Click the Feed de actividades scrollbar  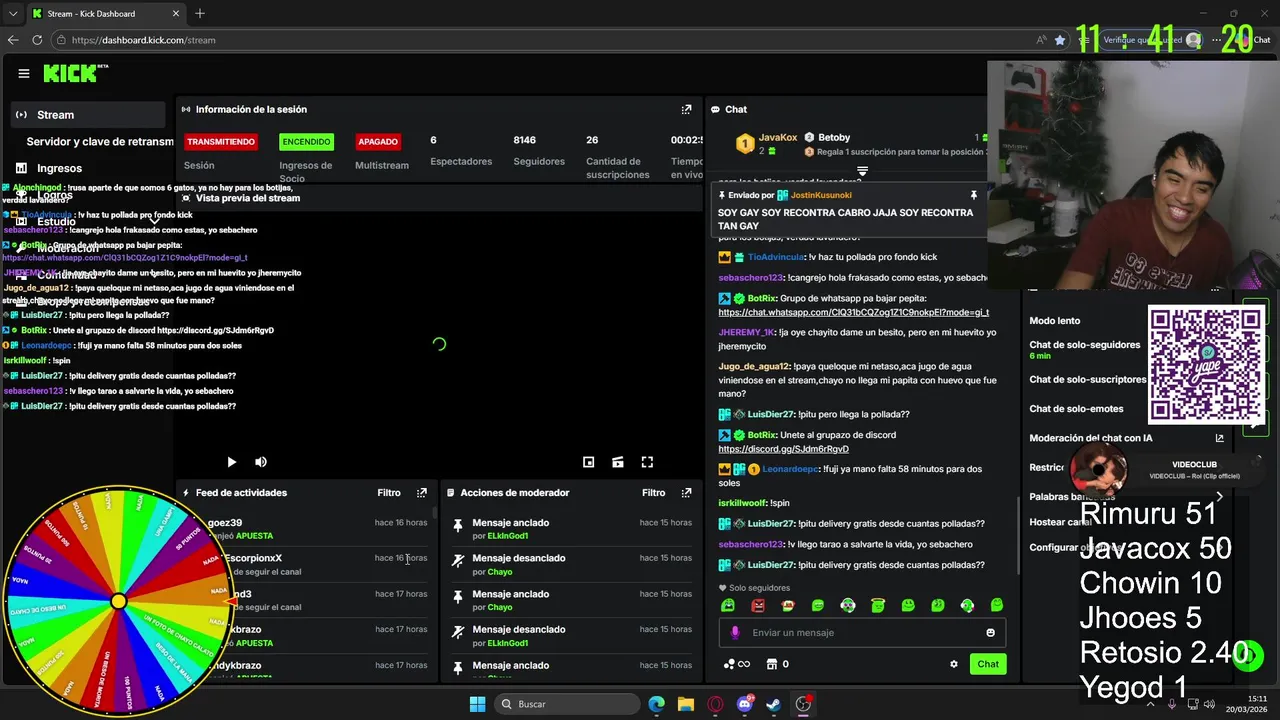coord(435,514)
